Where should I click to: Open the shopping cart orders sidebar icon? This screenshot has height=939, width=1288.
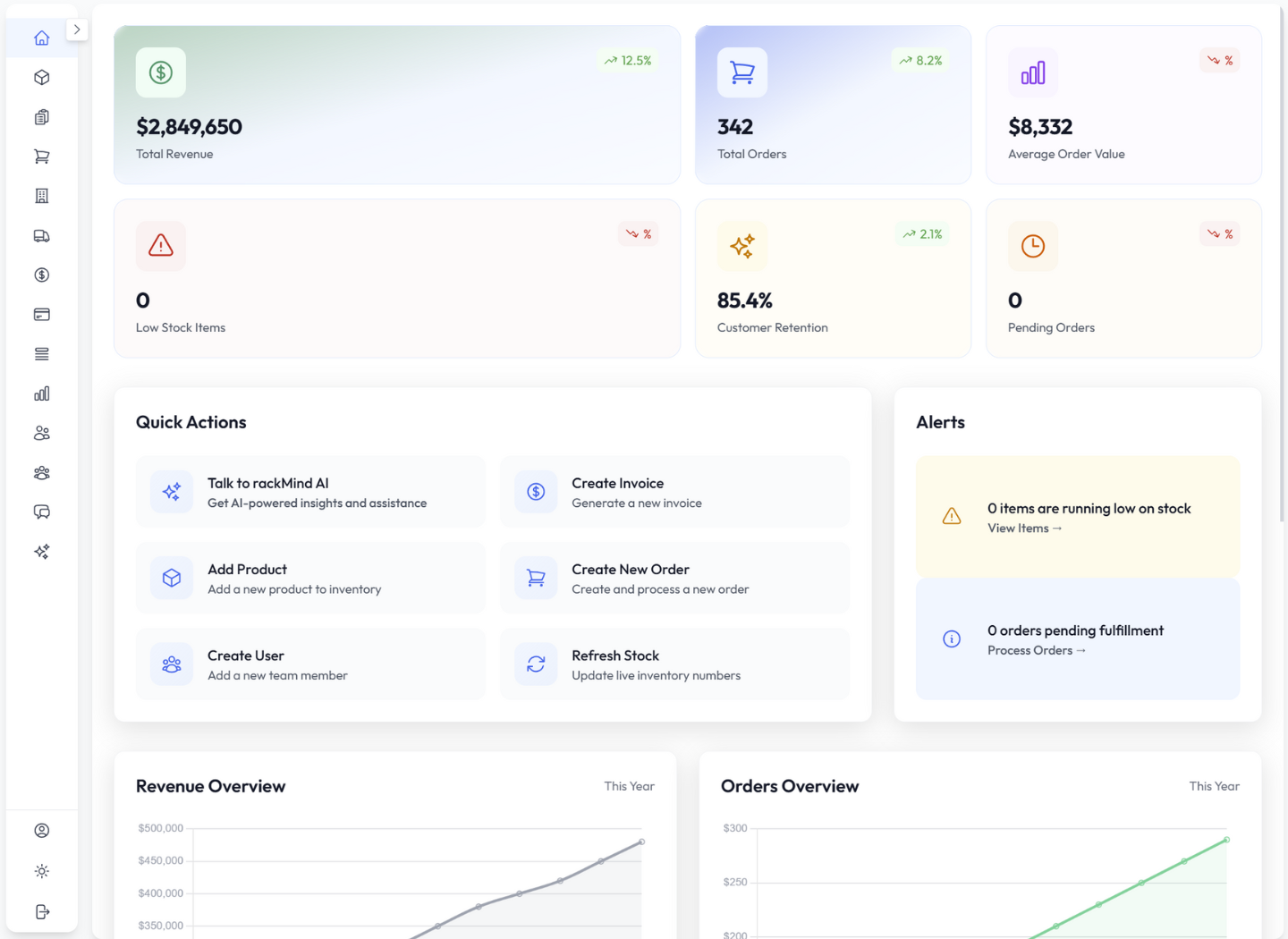tap(41, 156)
